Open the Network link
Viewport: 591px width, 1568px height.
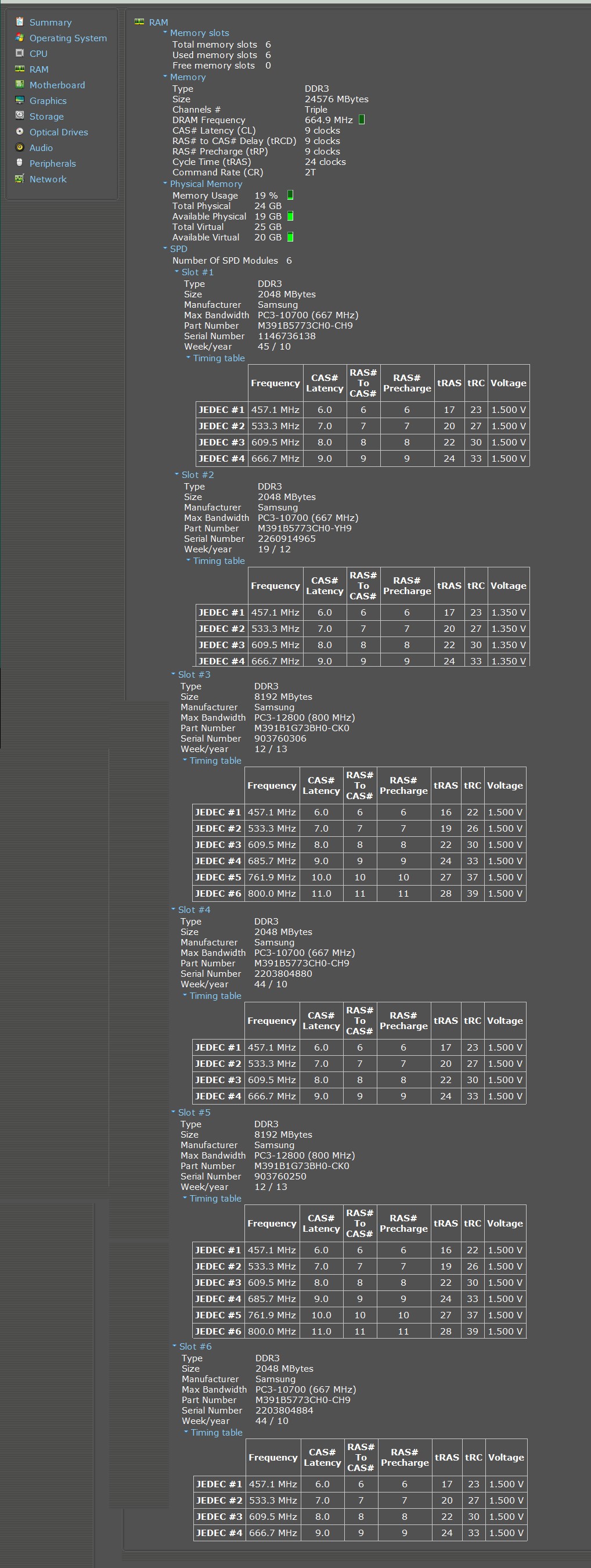coord(48,179)
